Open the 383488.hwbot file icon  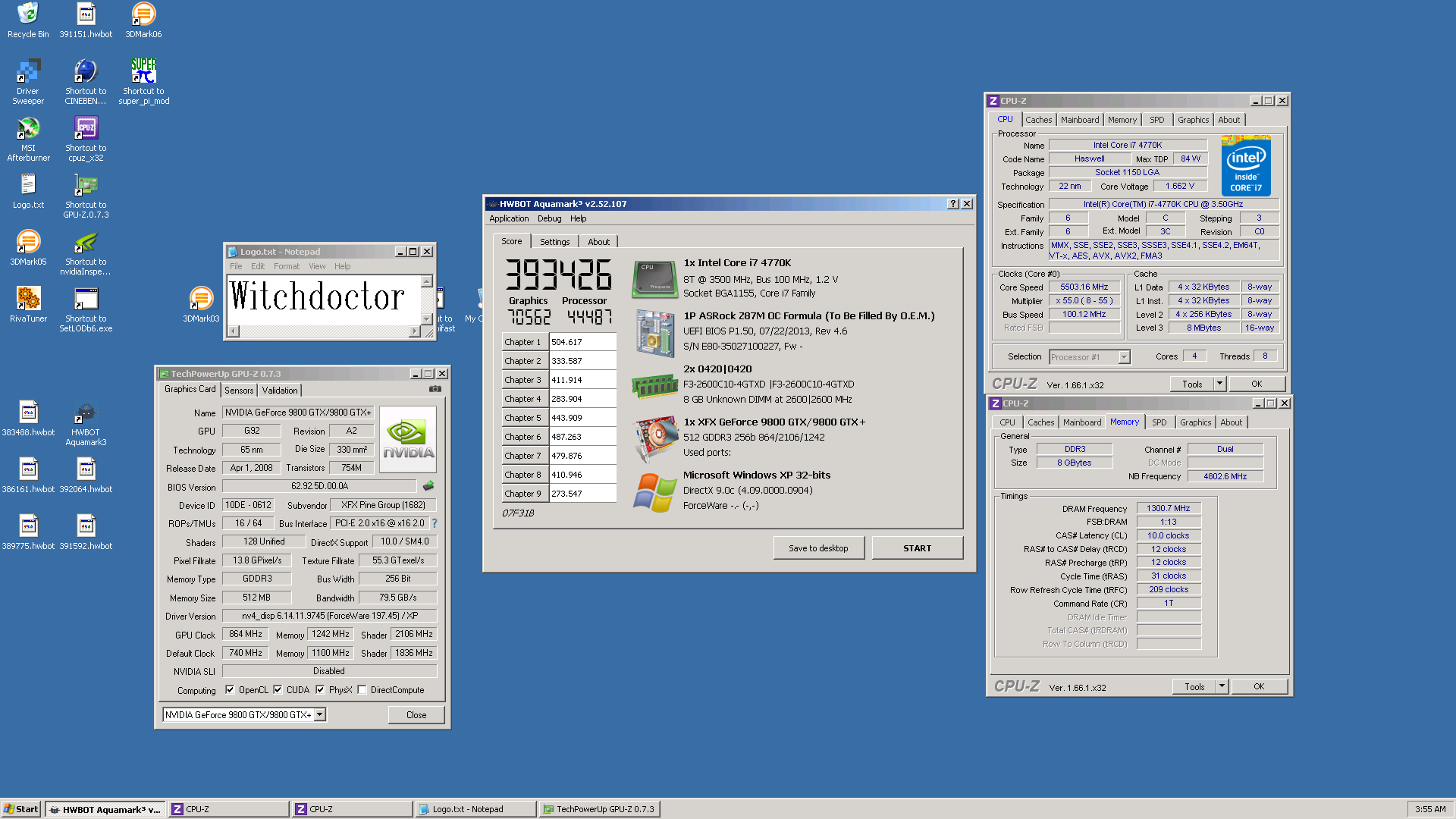point(28,419)
